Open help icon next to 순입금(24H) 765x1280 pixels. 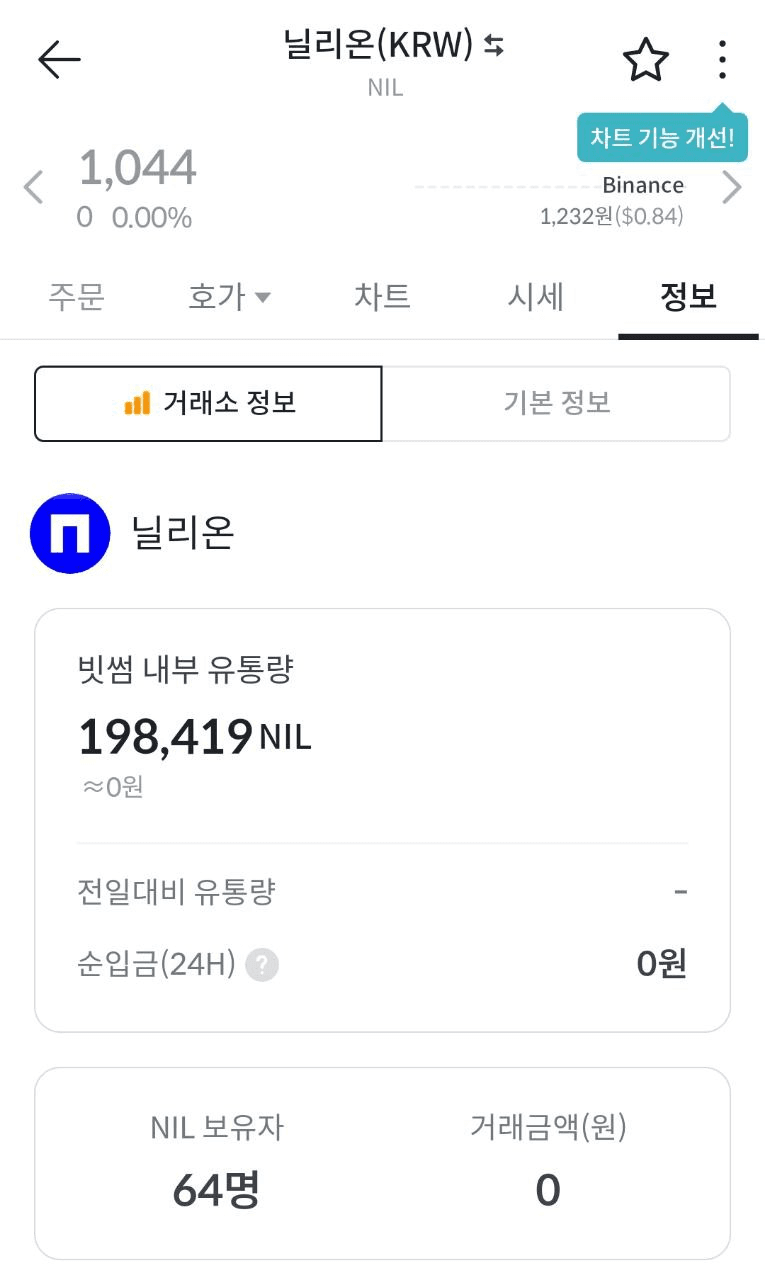coord(262,965)
